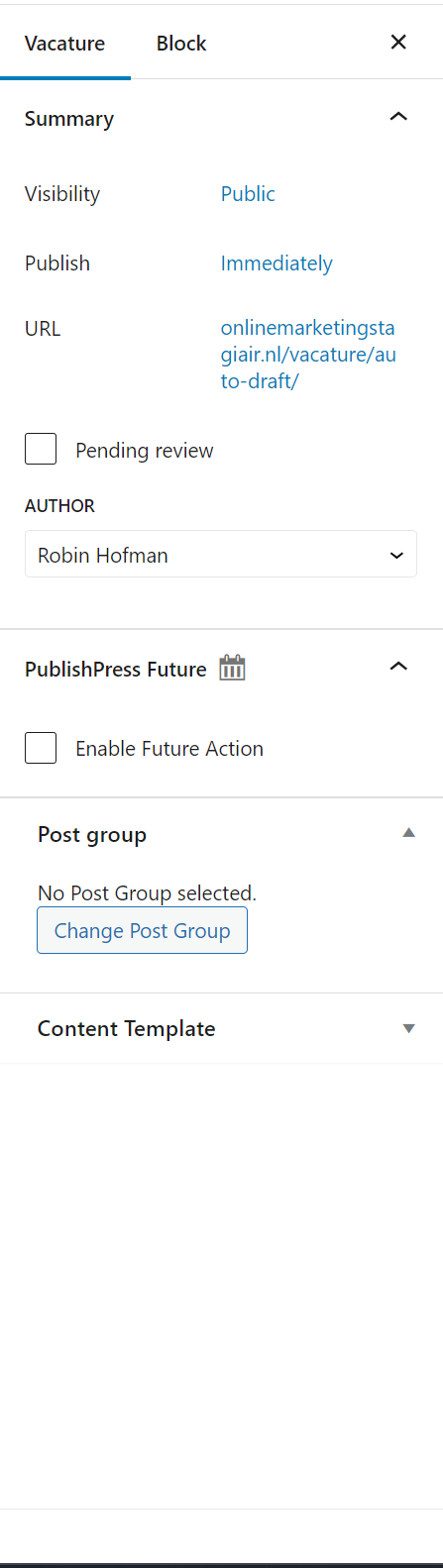
Task: Click the Change Post Group button
Action: tap(142, 931)
